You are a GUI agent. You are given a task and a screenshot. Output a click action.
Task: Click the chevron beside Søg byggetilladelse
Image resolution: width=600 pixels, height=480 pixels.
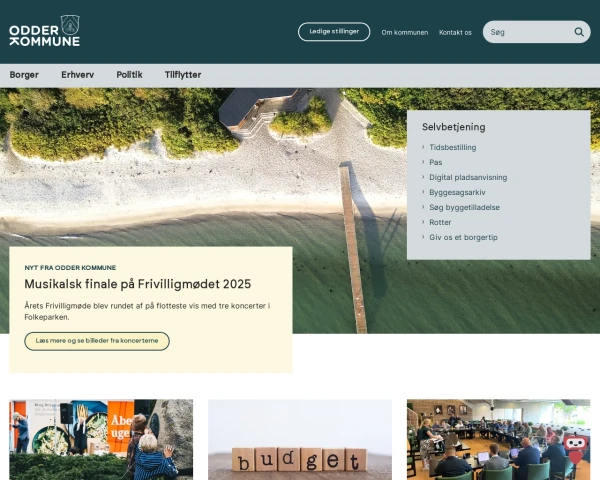tap(423, 207)
